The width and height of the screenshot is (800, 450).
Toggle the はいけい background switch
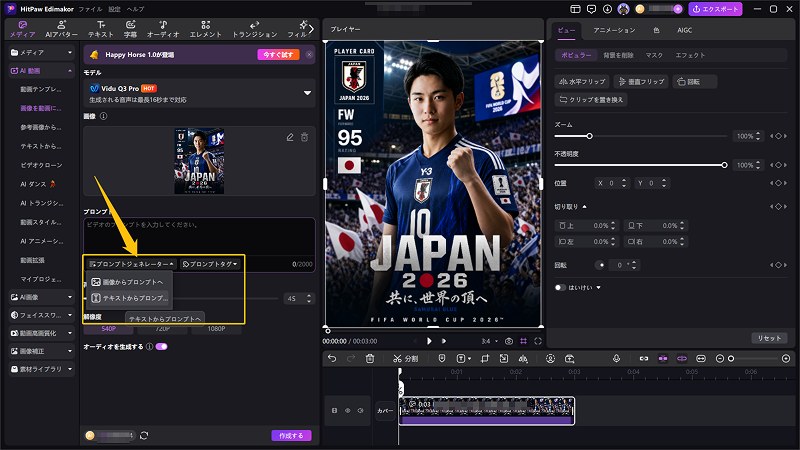tap(560, 287)
